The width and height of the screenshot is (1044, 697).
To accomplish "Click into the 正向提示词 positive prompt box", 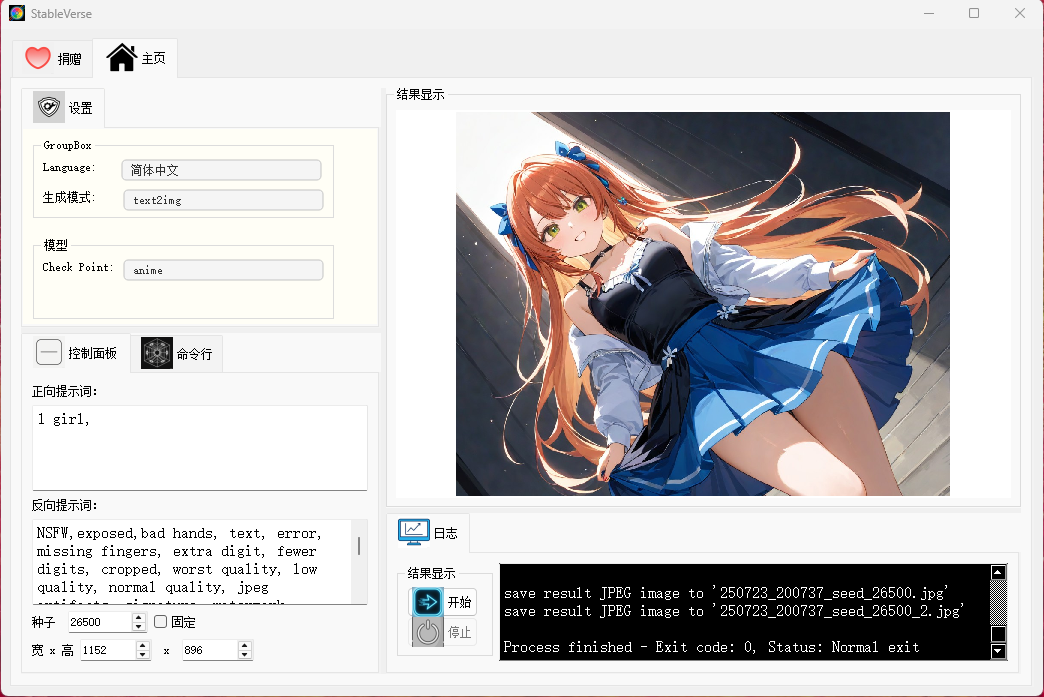I will tap(200, 447).
